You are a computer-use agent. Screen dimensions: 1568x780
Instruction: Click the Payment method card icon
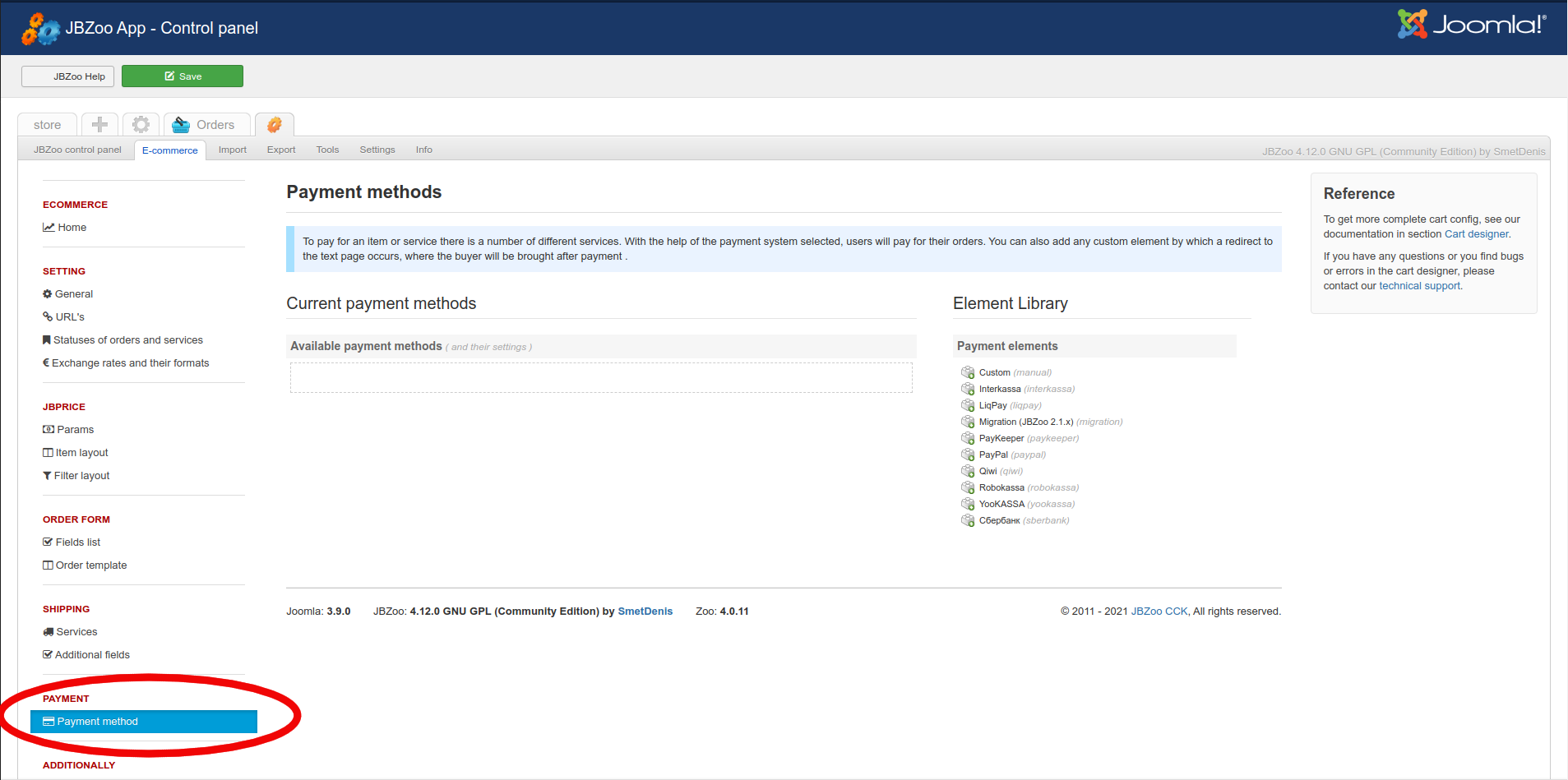pyautogui.click(x=49, y=722)
